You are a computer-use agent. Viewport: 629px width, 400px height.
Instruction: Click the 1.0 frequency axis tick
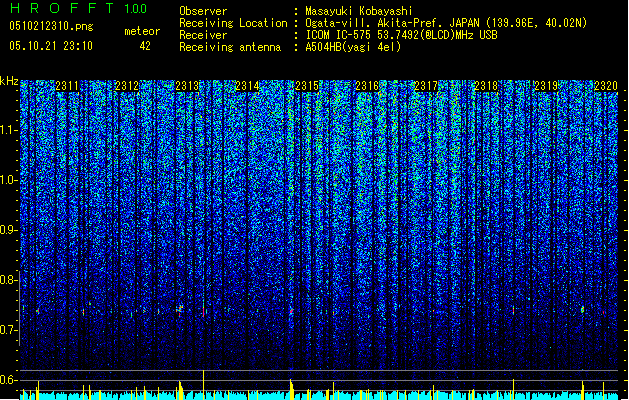tap(9, 180)
